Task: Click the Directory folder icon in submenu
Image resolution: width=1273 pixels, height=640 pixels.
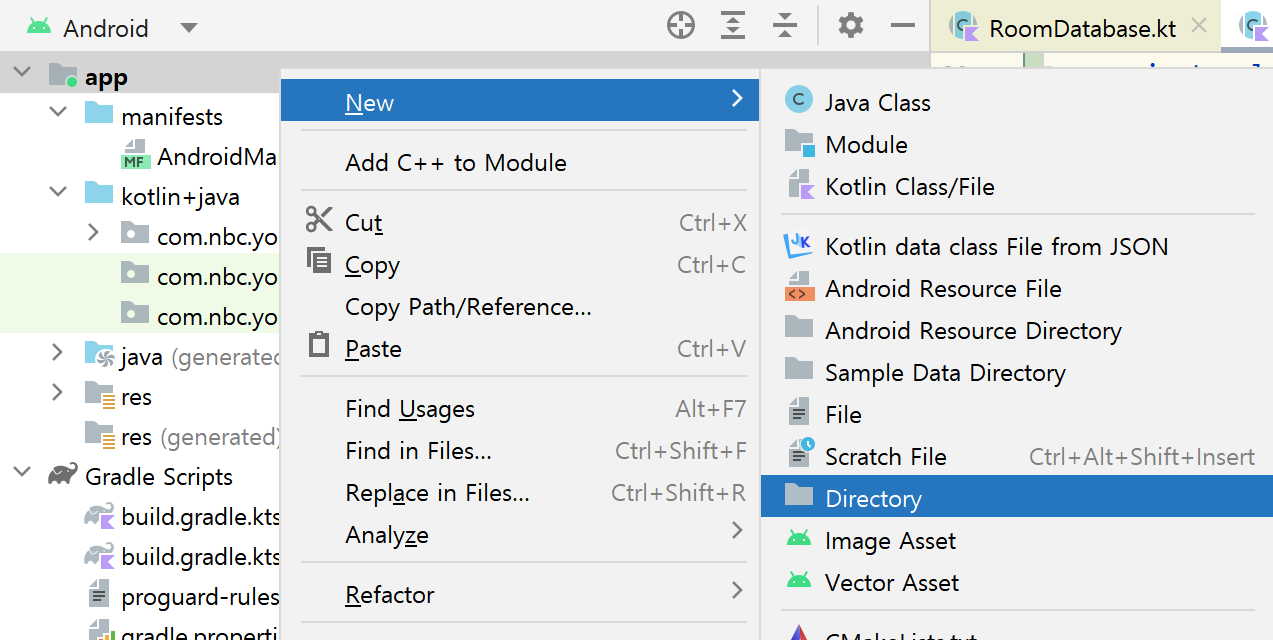Action: point(799,496)
